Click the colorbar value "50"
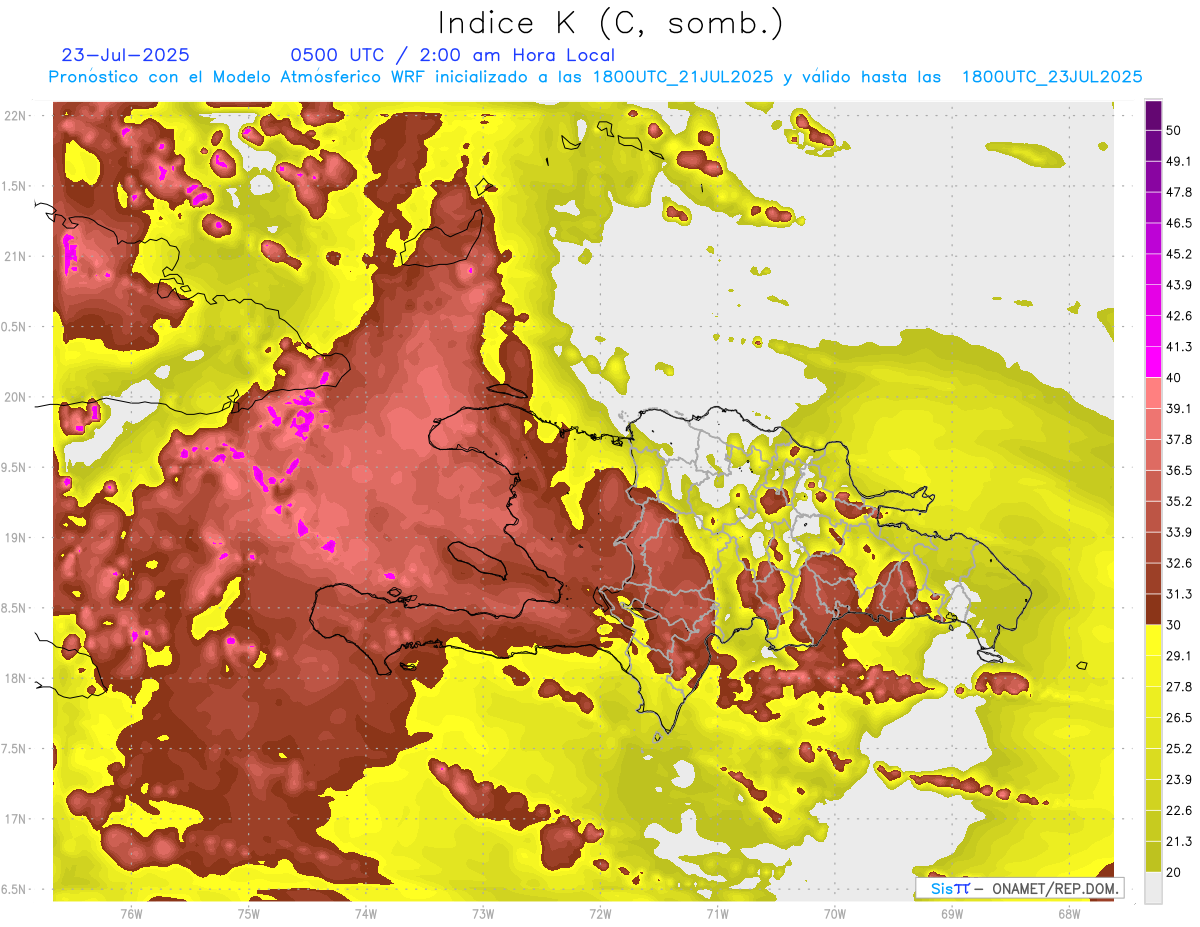The width and height of the screenshot is (1200, 927). point(1175,130)
